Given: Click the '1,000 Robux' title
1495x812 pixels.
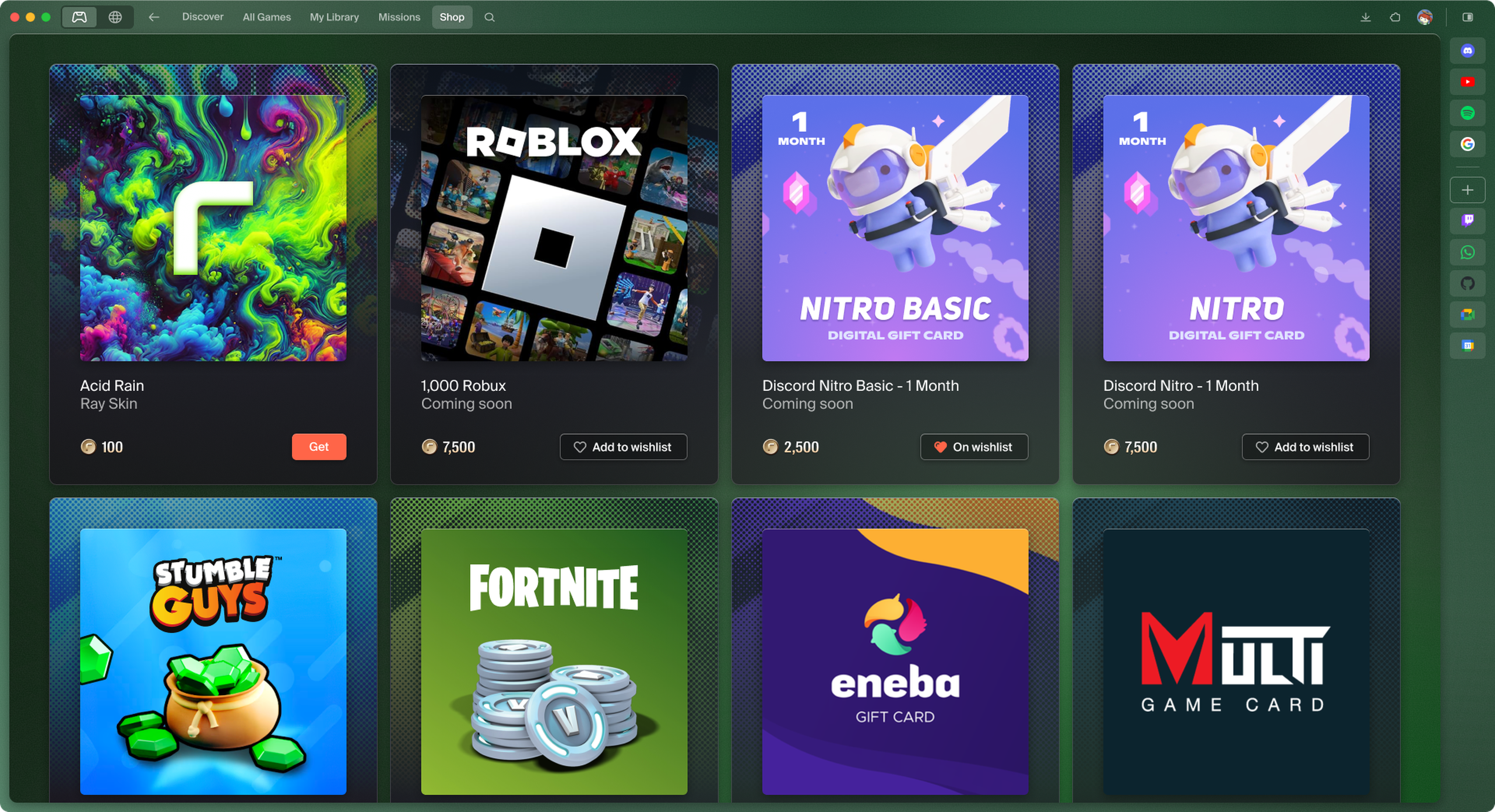Looking at the screenshot, I should pyautogui.click(x=463, y=385).
